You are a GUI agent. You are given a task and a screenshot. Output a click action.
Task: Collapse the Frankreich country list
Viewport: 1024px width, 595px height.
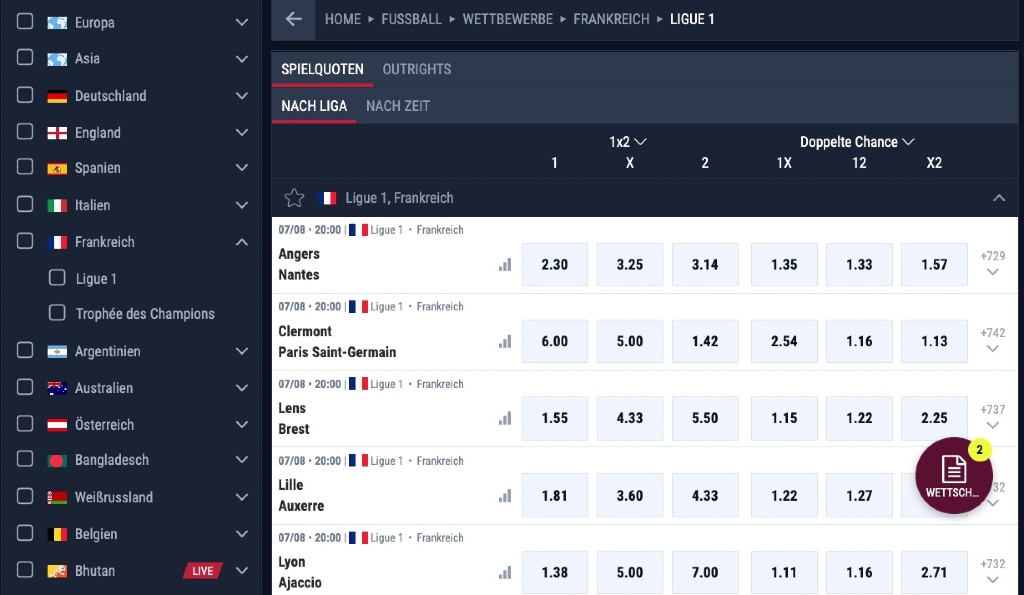[x=242, y=242]
